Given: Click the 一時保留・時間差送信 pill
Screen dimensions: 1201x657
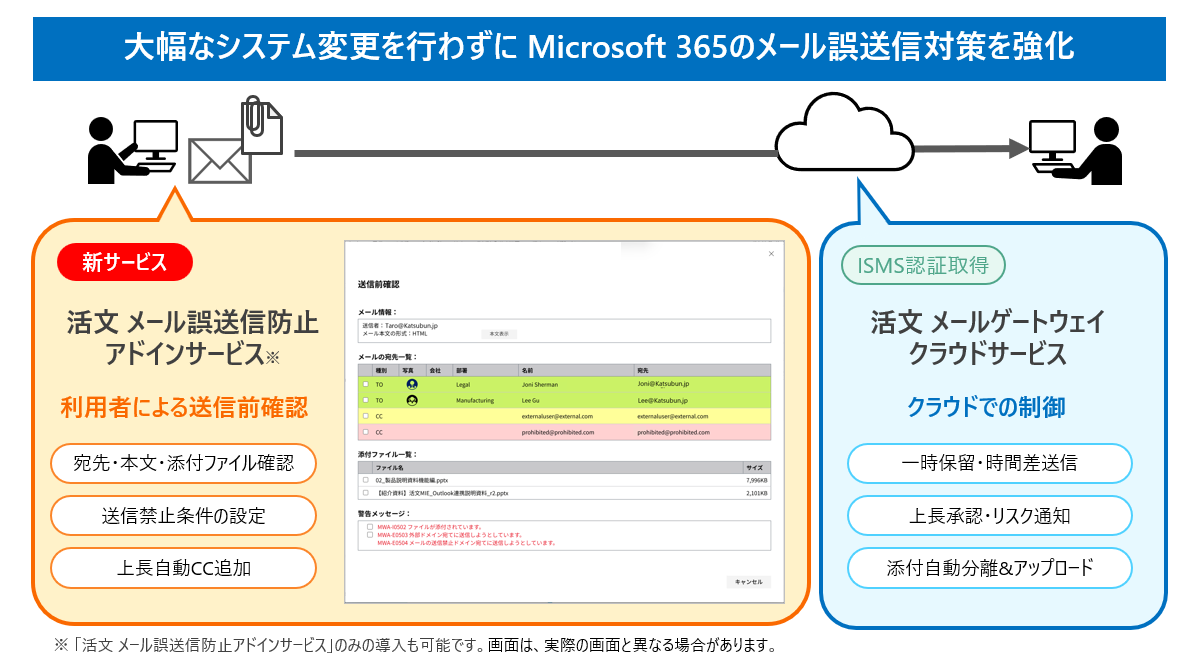Looking at the screenshot, I should 990,464.
